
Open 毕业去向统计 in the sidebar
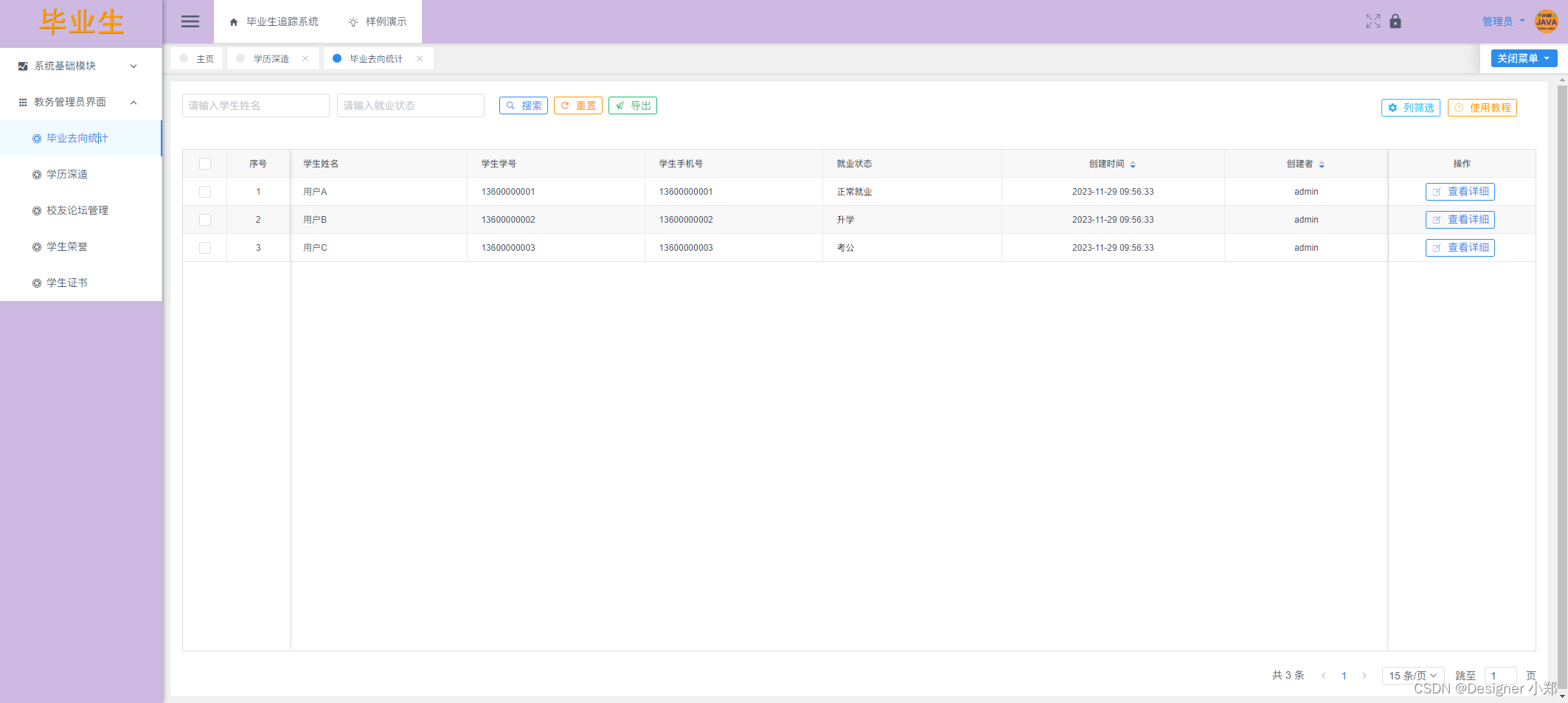pyautogui.click(x=81, y=138)
